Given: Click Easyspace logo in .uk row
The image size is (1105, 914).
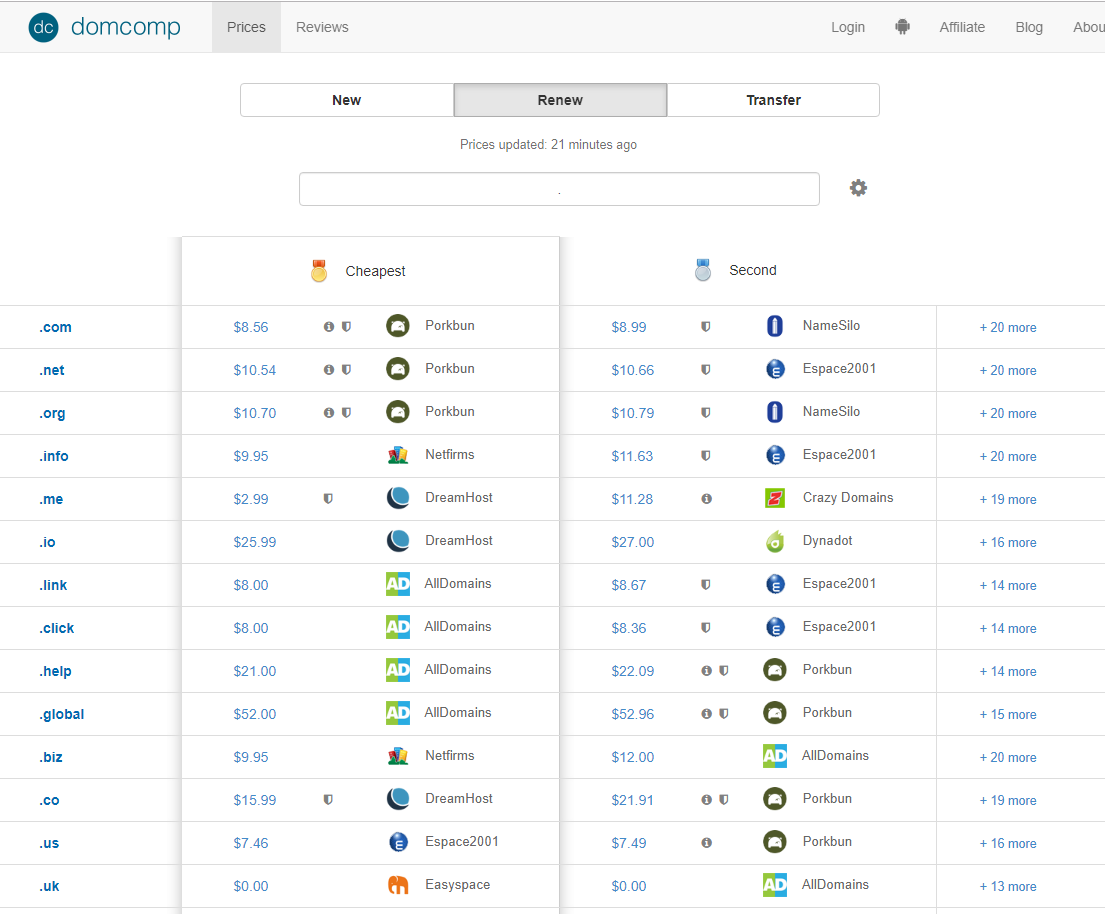Looking at the screenshot, I should (398, 884).
